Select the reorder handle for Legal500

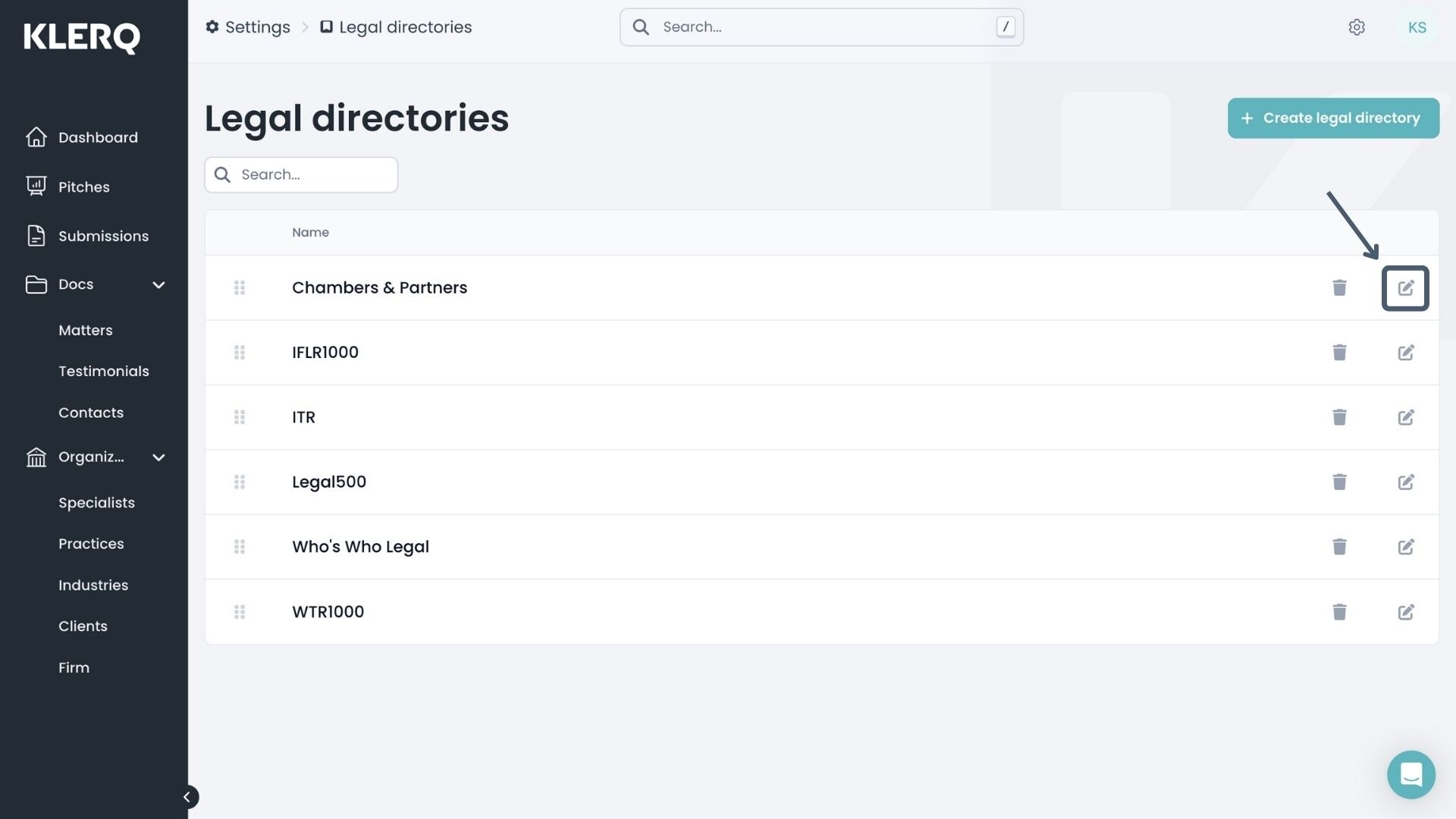pyautogui.click(x=240, y=482)
